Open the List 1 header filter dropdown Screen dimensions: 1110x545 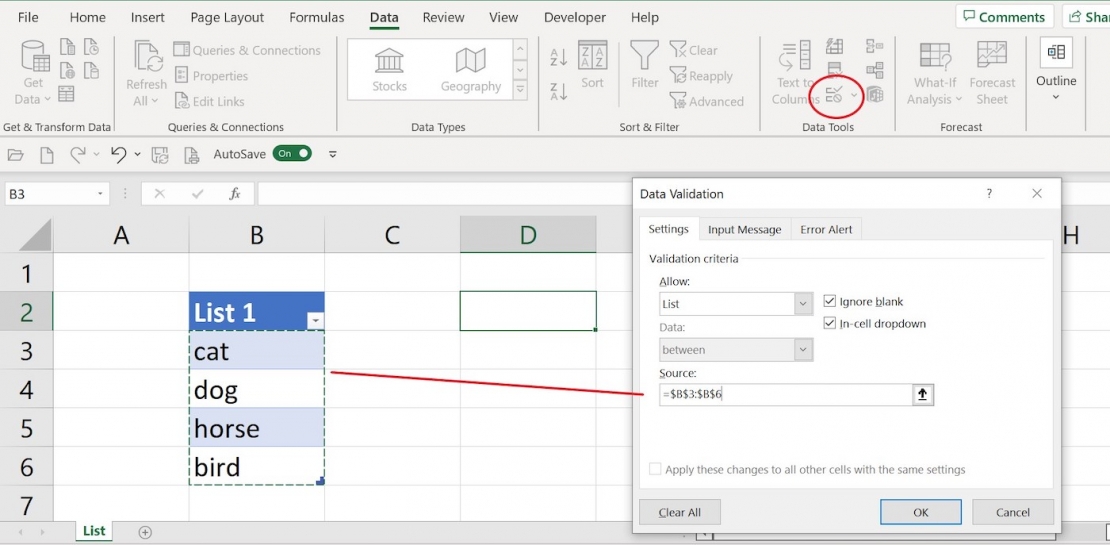[x=315, y=320]
